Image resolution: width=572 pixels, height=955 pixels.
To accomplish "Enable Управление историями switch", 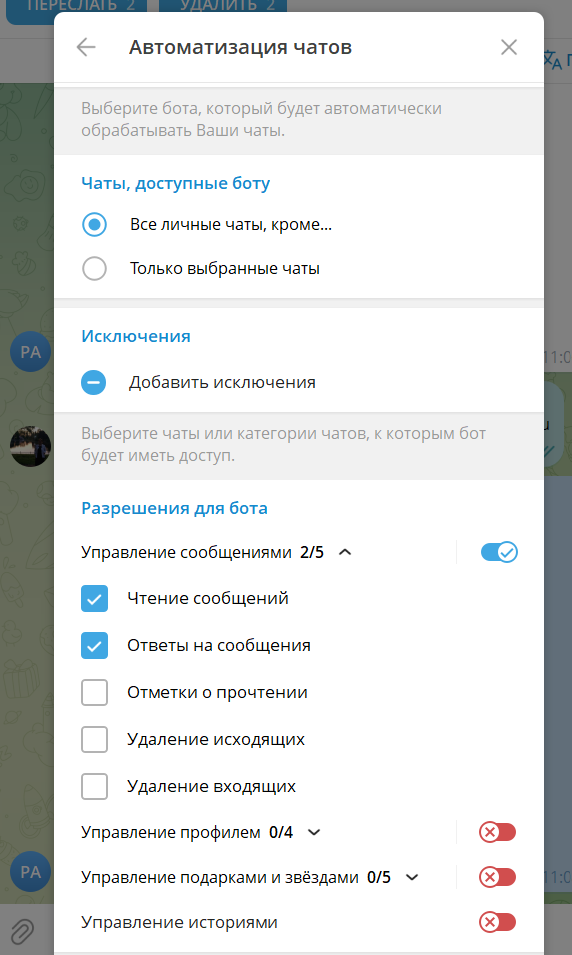I will pos(498,922).
